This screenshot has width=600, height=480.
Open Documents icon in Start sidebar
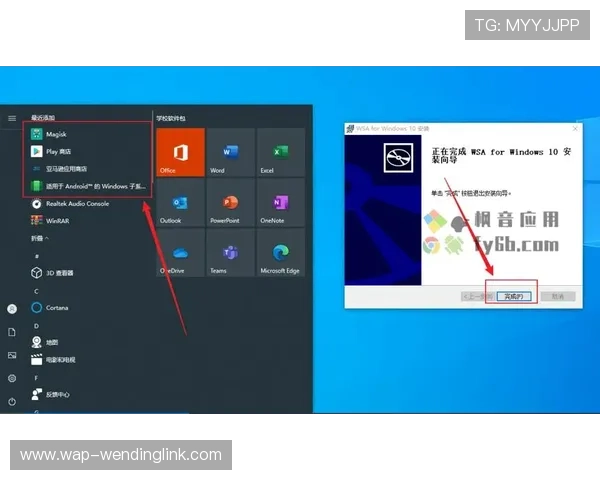12,332
